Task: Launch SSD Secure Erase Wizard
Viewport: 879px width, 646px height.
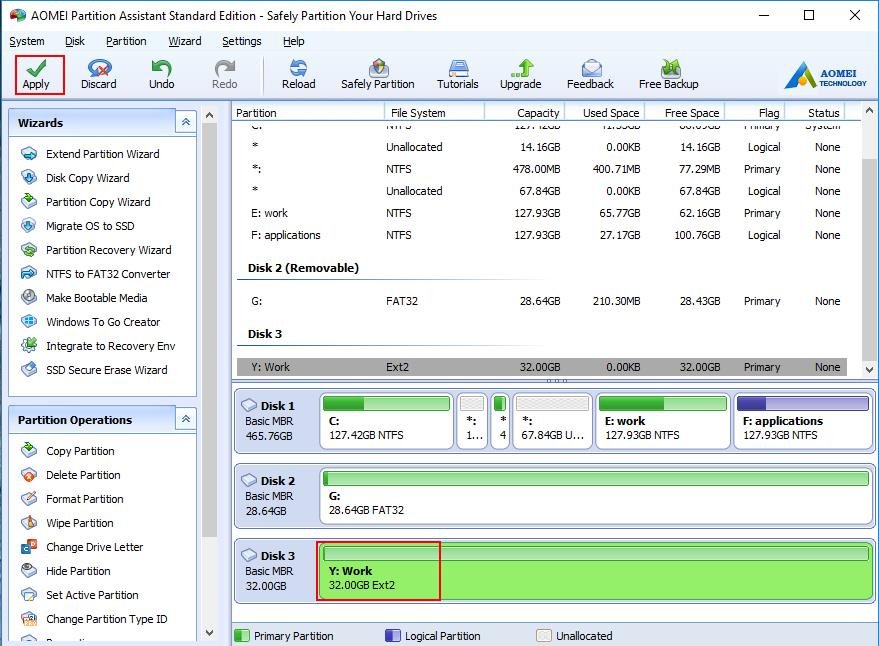Action: 107,370
